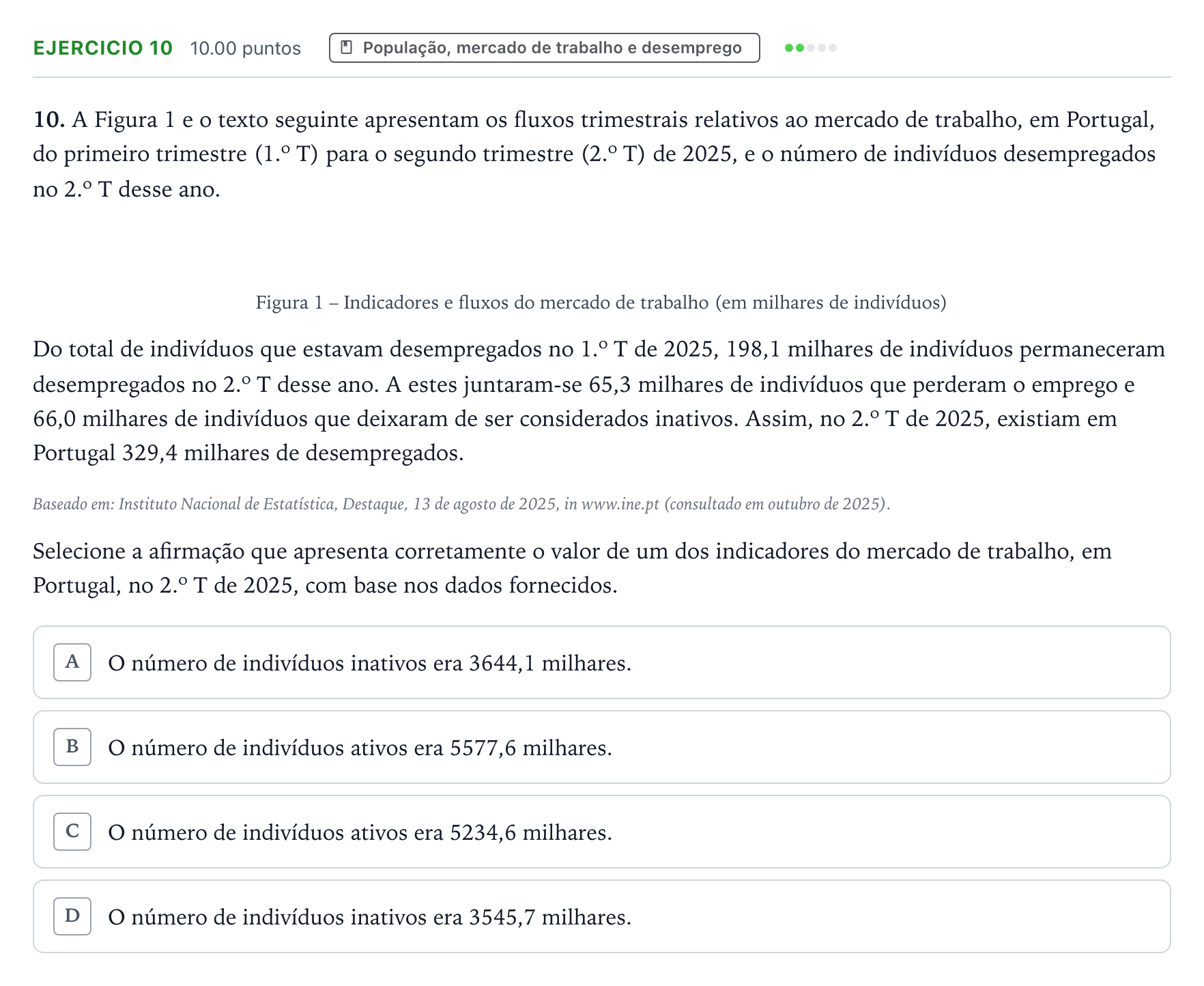Screen dimensions: 1204x986
Task: Click the 10.00 puntos label
Action: pyautogui.click(x=246, y=48)
